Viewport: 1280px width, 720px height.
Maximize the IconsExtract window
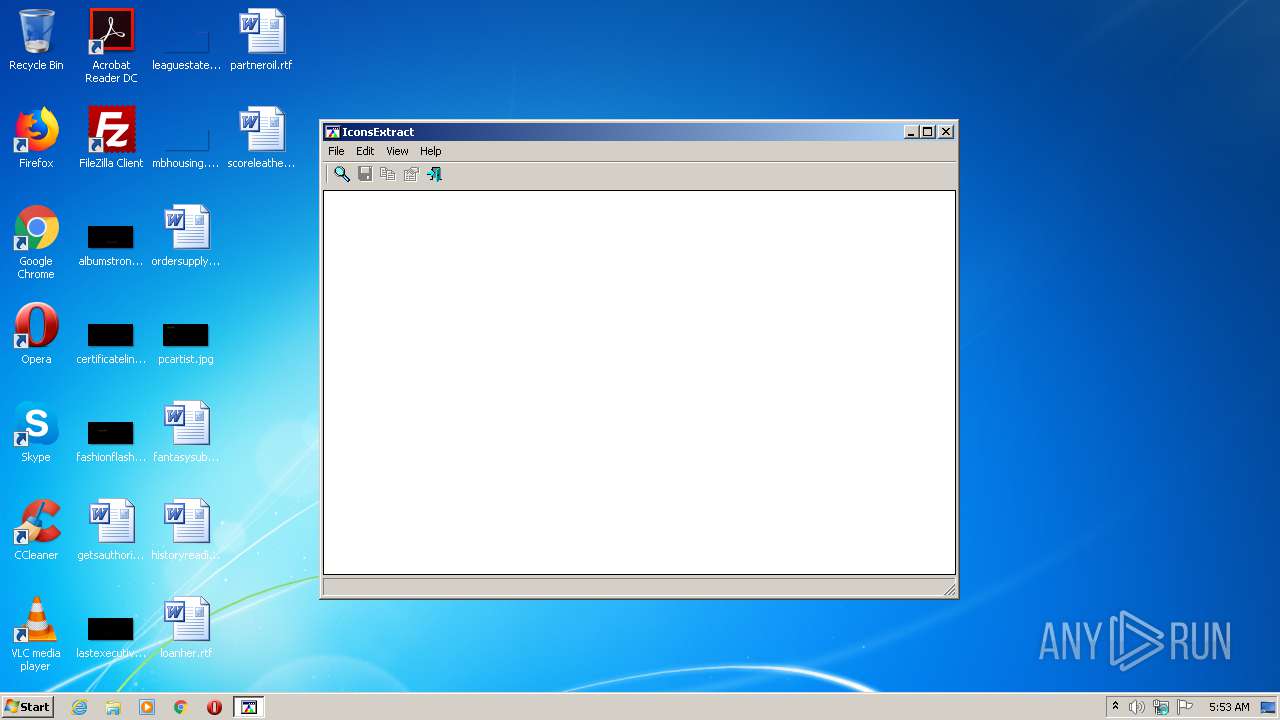(928, 132)
